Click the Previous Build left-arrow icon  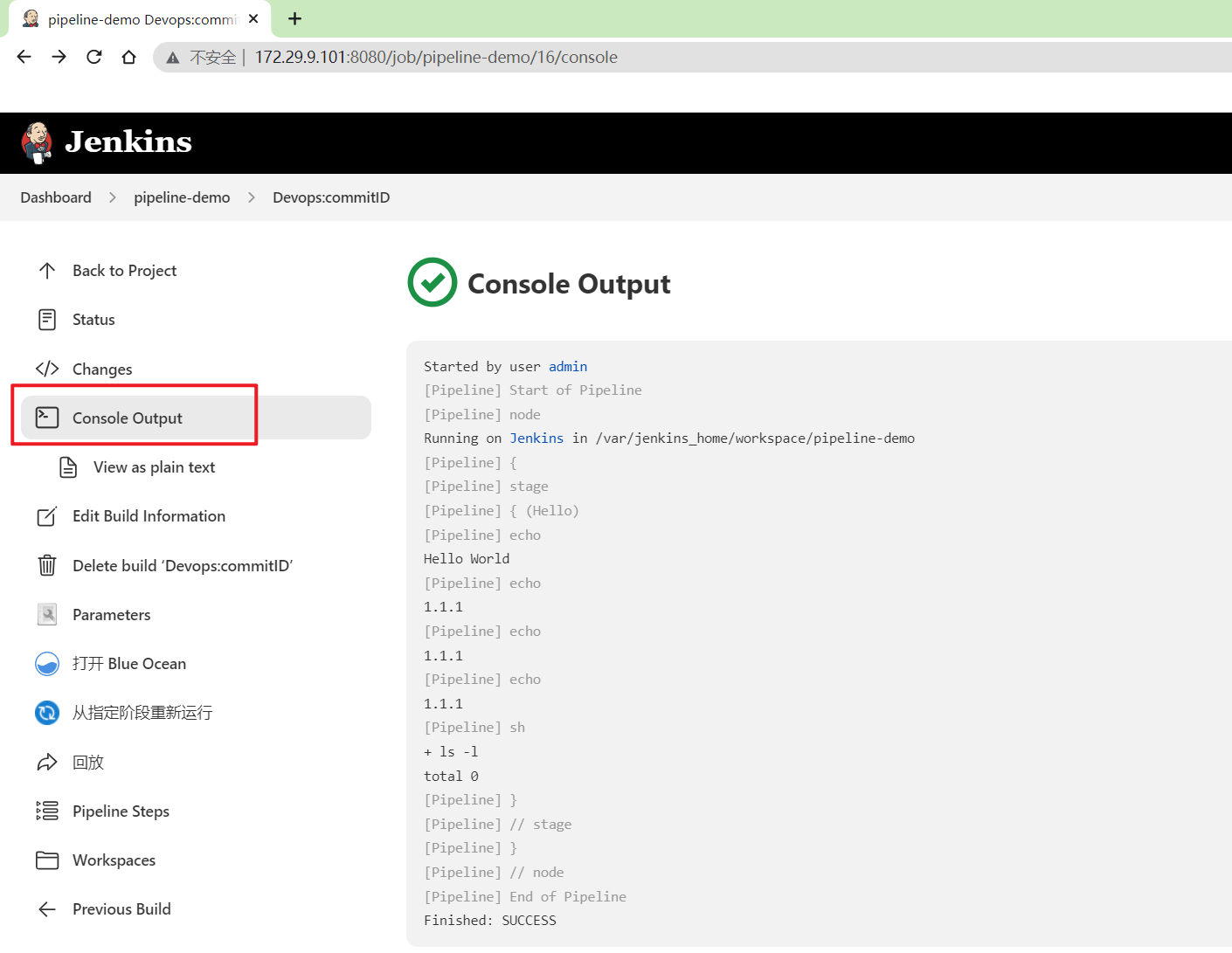pyautogui.click(x=47, y=909)
